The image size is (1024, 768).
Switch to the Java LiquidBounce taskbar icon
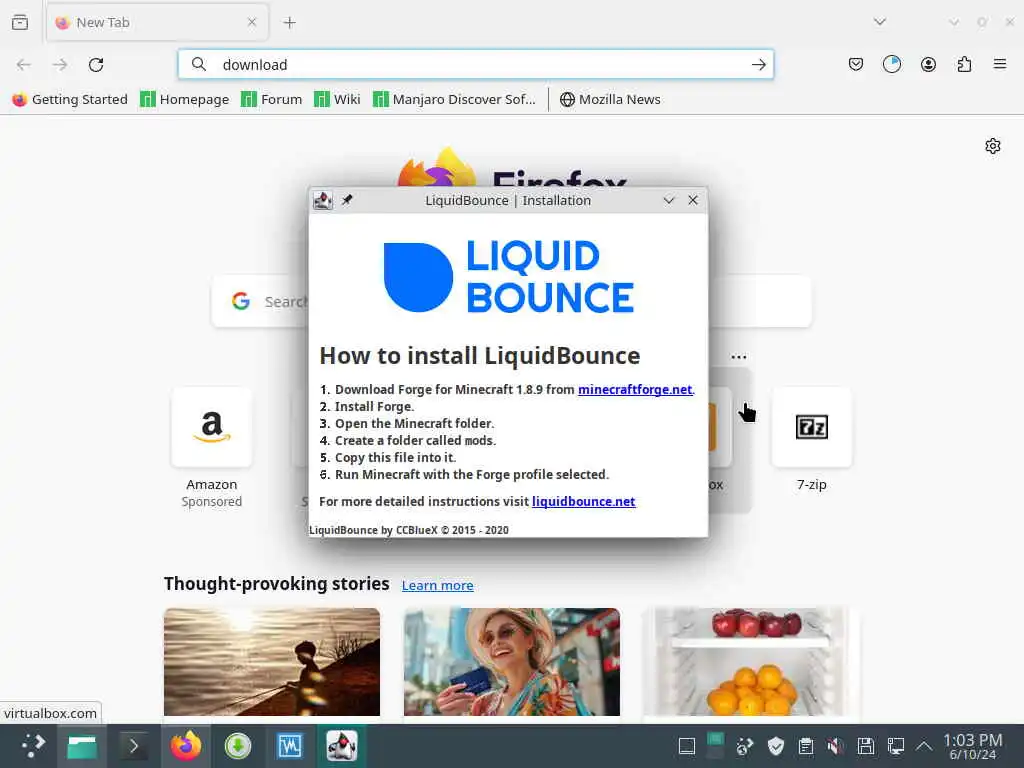pos(342,746)
